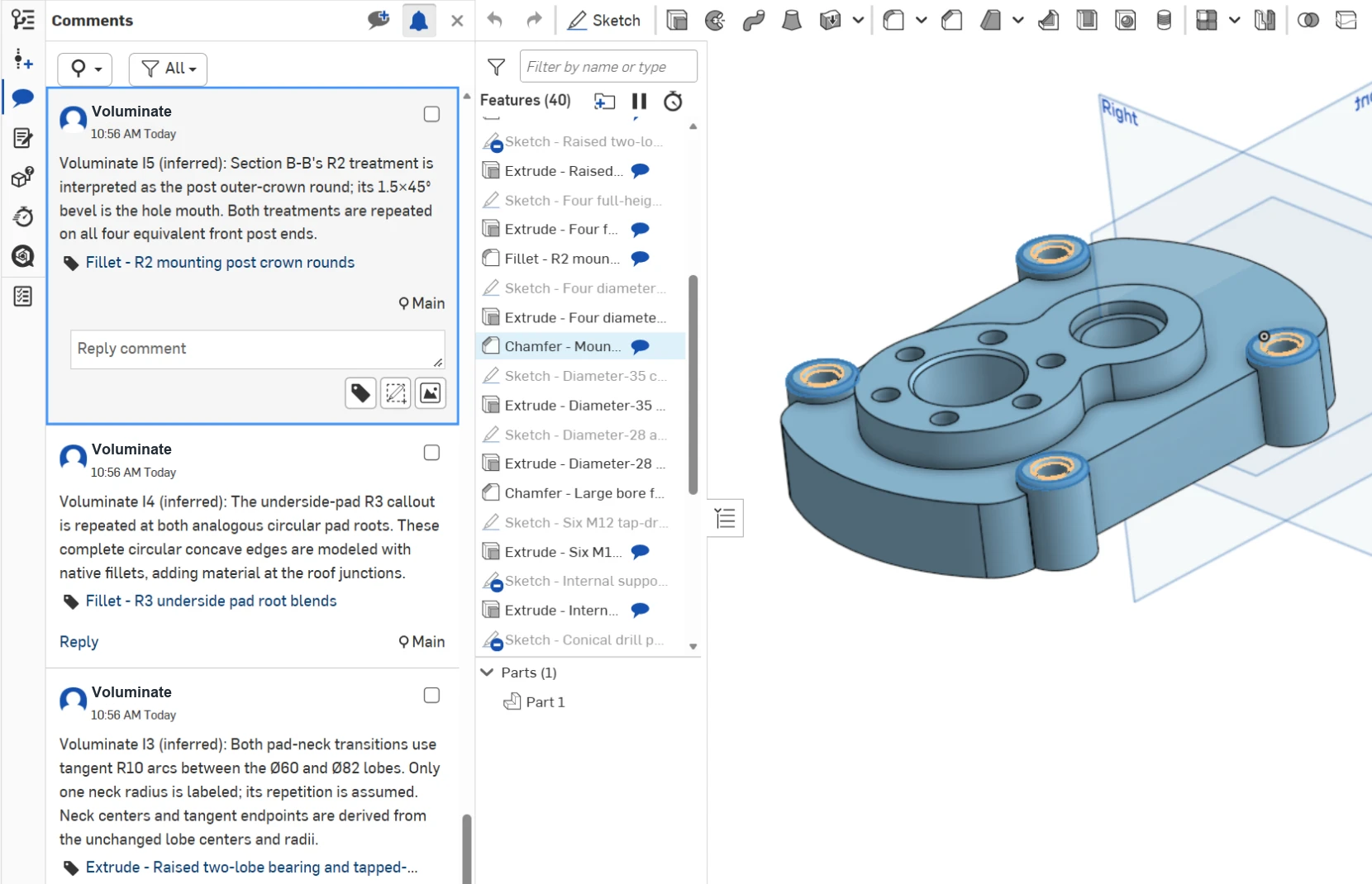Viewport: 1372px width, 884px height.
Task: Click the Fillet tool icon in toolbar
Action: [893, 20]
